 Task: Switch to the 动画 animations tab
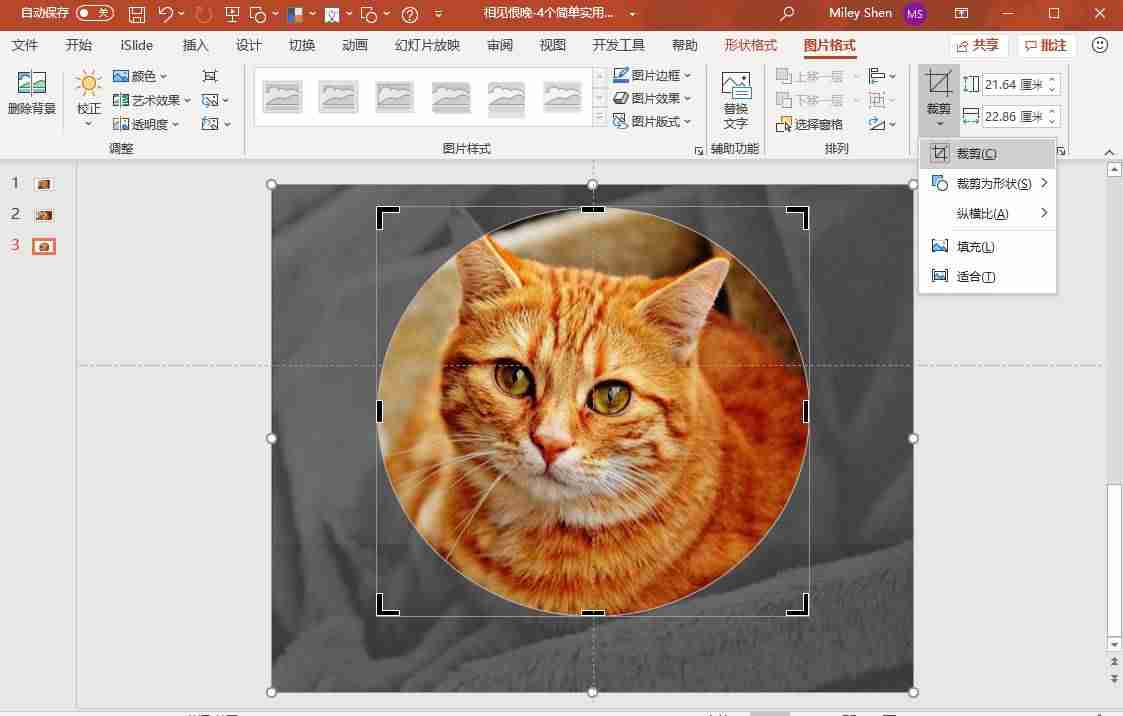(x=355, y=45)
